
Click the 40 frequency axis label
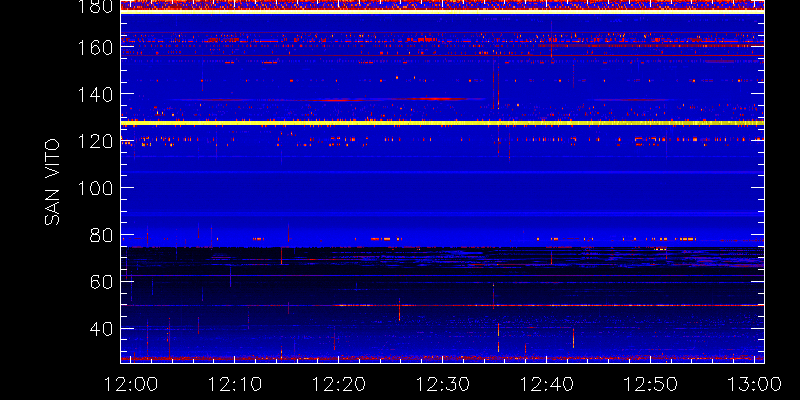101,329
